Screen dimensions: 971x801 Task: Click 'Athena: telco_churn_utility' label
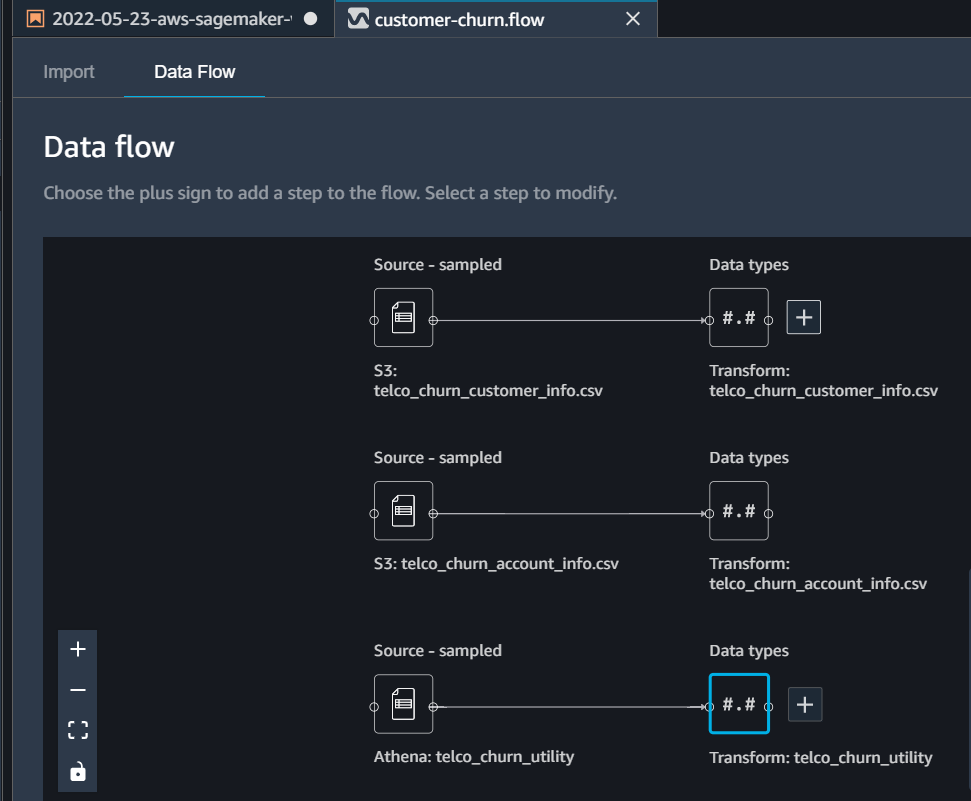474,757
